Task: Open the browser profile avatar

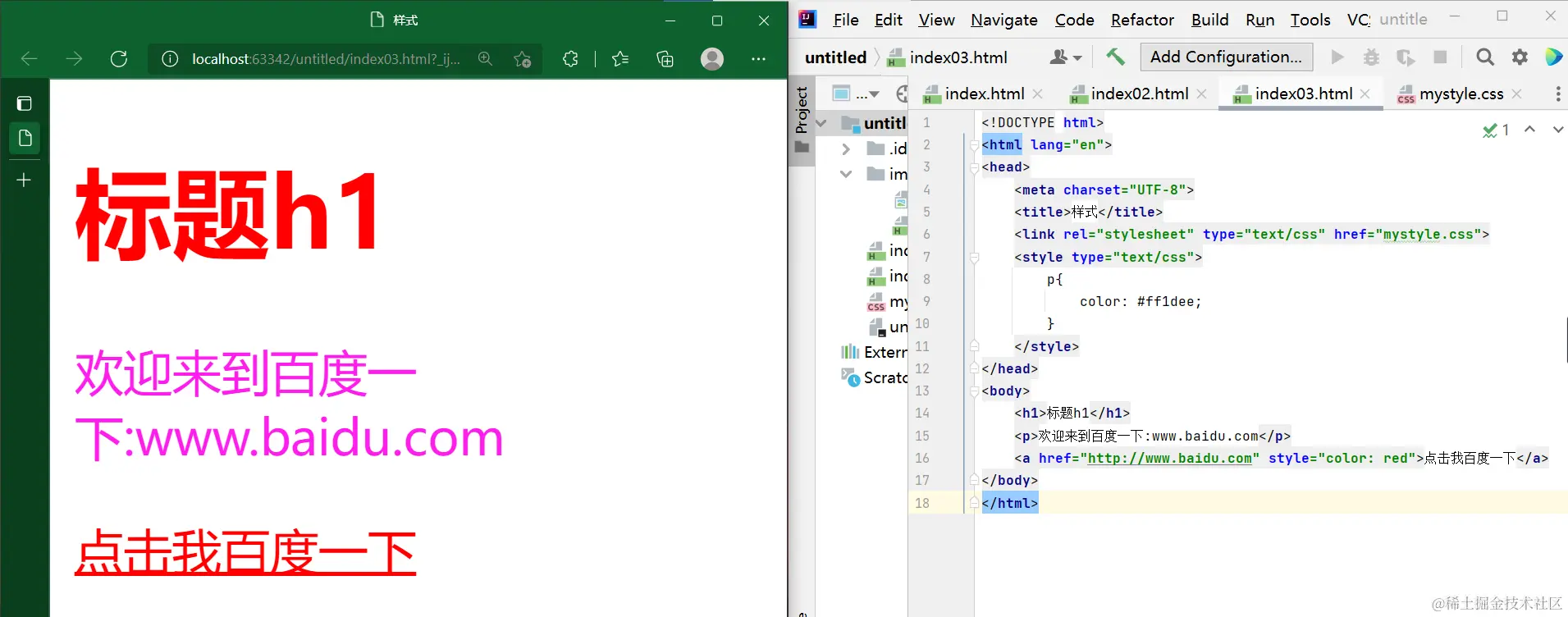Action: (x=712, y=59)
